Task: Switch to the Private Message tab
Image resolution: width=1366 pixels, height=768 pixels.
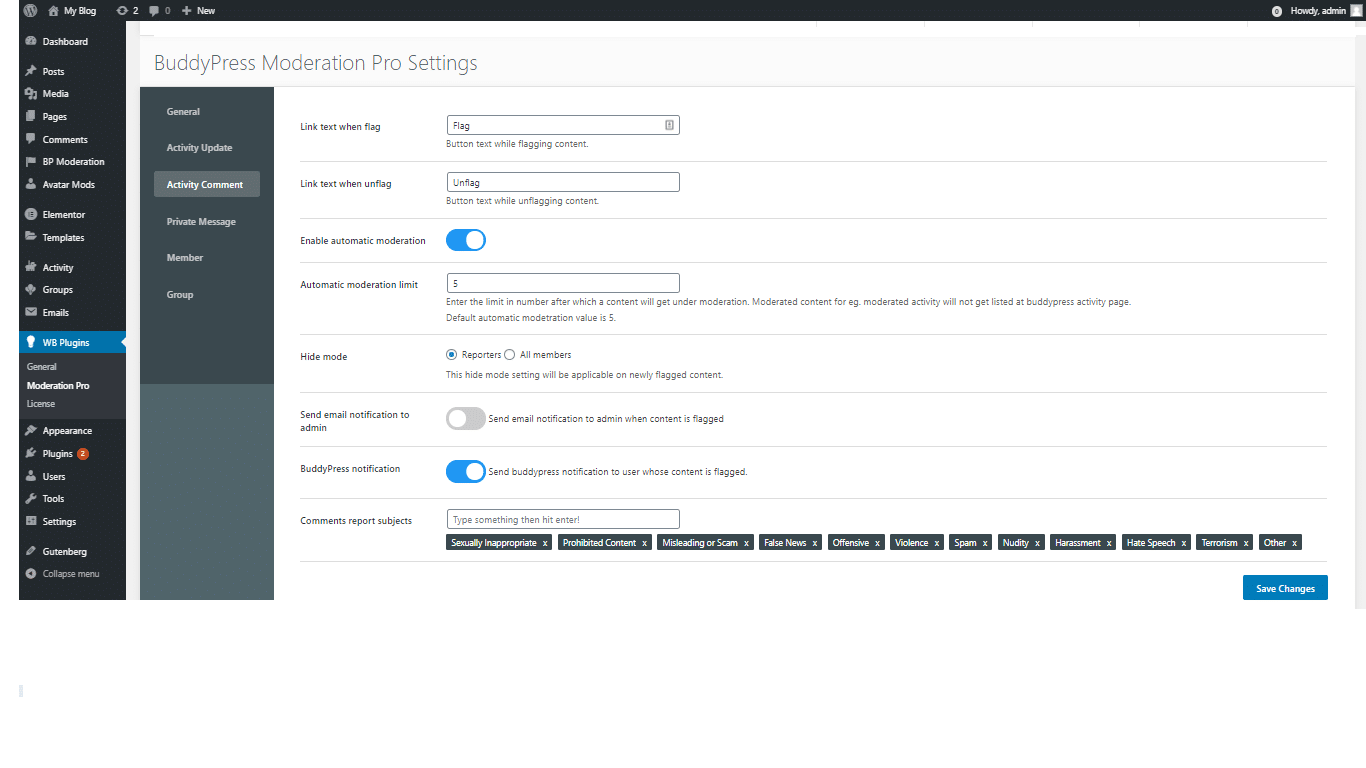Action: [201, 222]
